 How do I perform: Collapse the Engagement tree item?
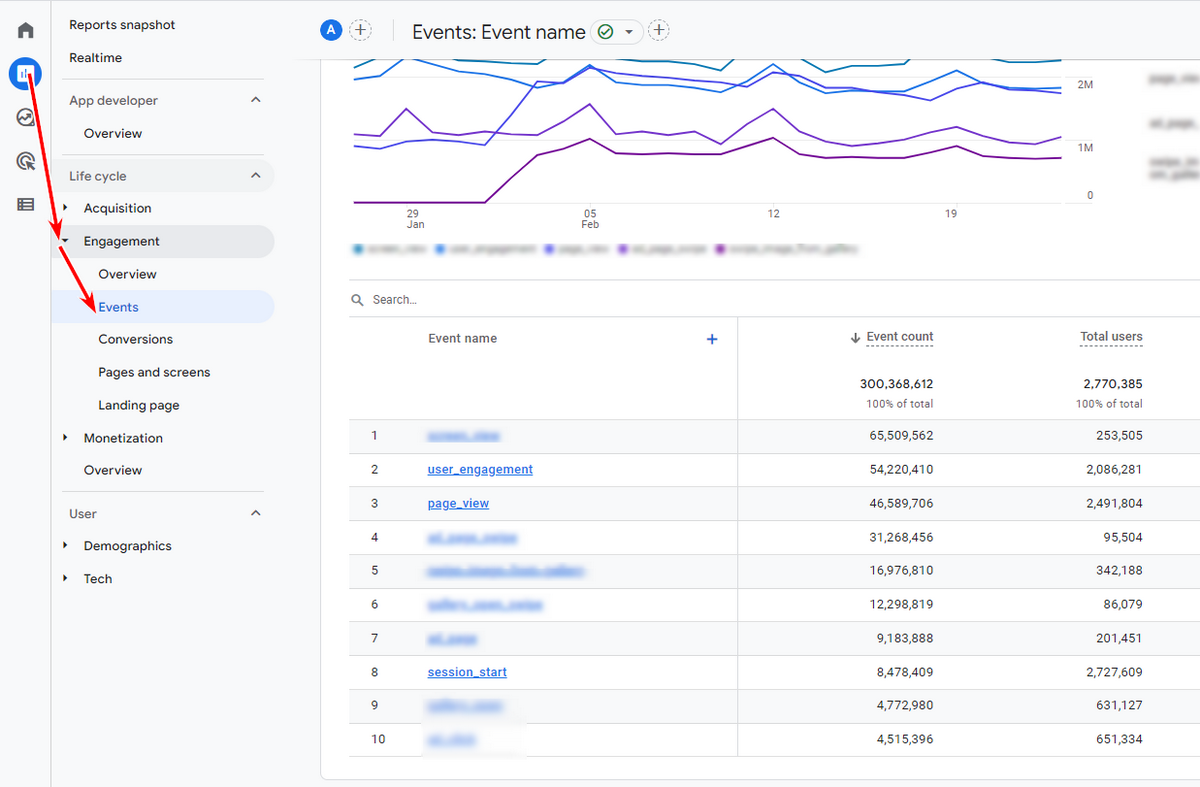point(66,241)
